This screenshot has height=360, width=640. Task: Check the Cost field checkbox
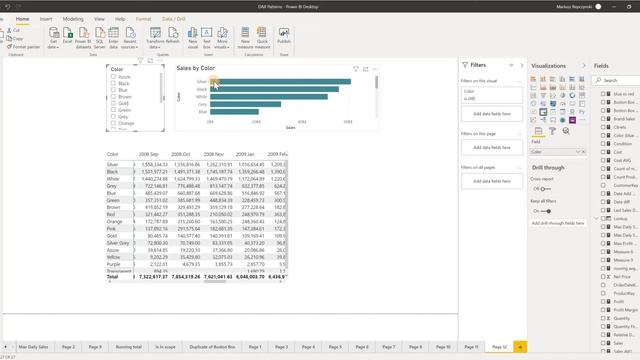tap(603, 152)
